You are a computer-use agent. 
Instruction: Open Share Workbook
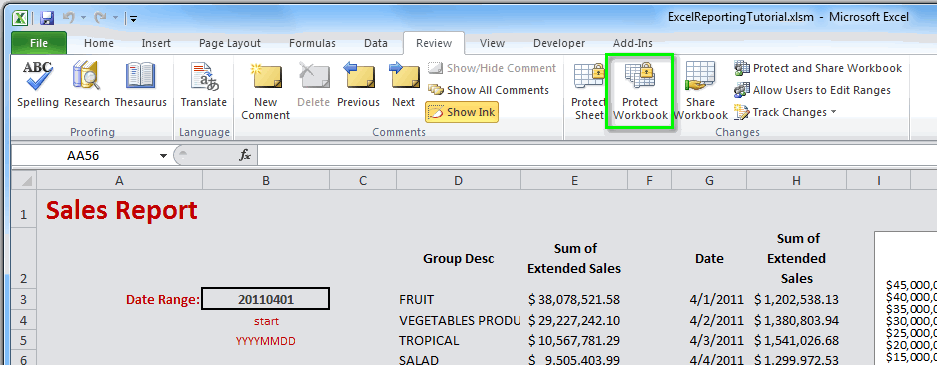point(700,91)
